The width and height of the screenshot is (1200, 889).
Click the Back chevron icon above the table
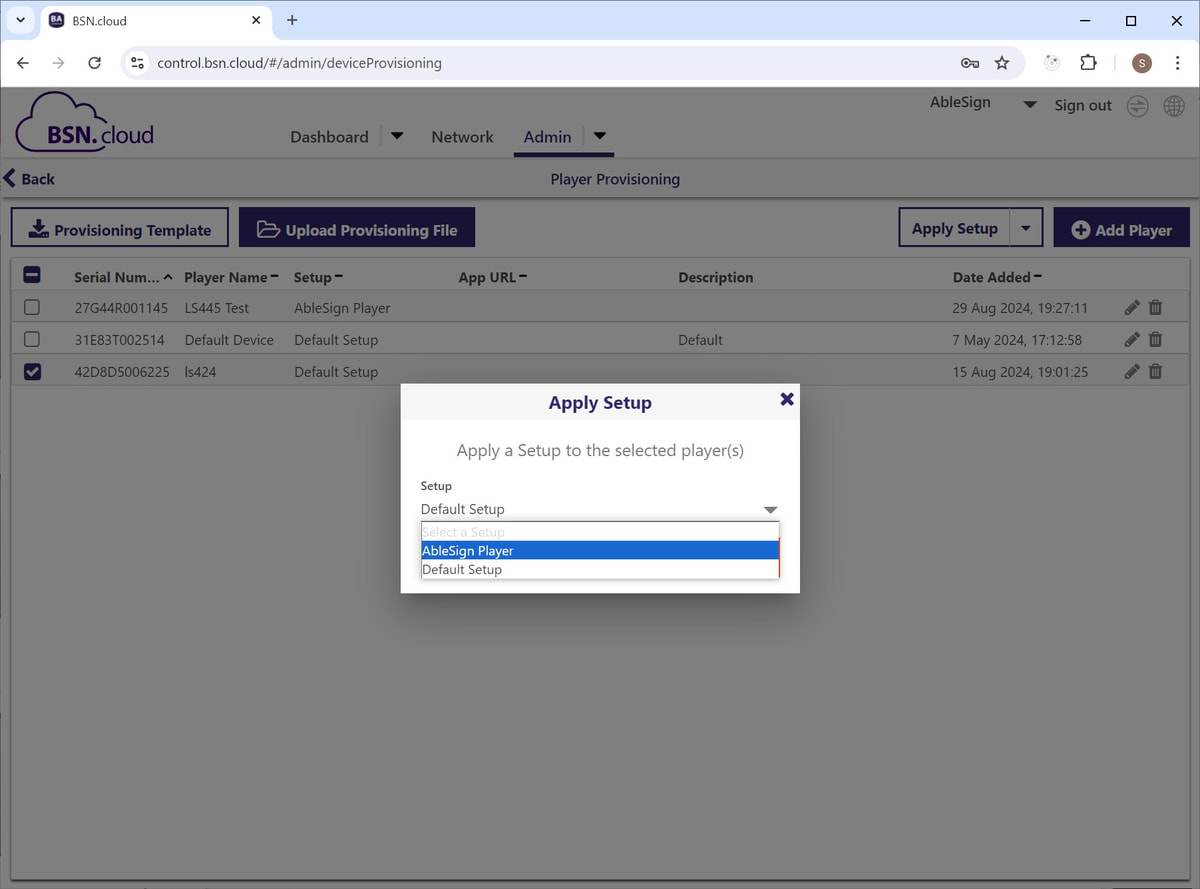(10, 178)
